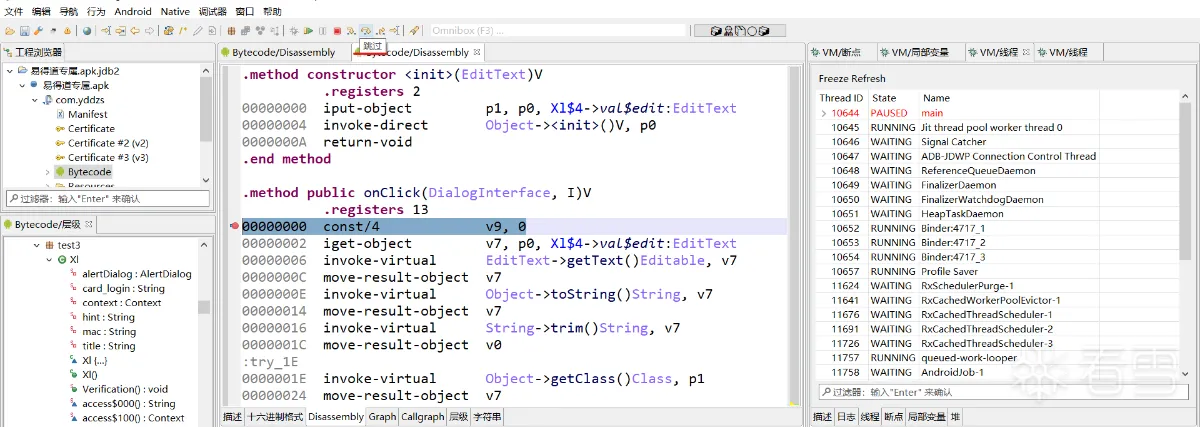The width and height of the screenshot is (1200, 427).
Task: Click the perspective switcher icons button
Action: 739,31
